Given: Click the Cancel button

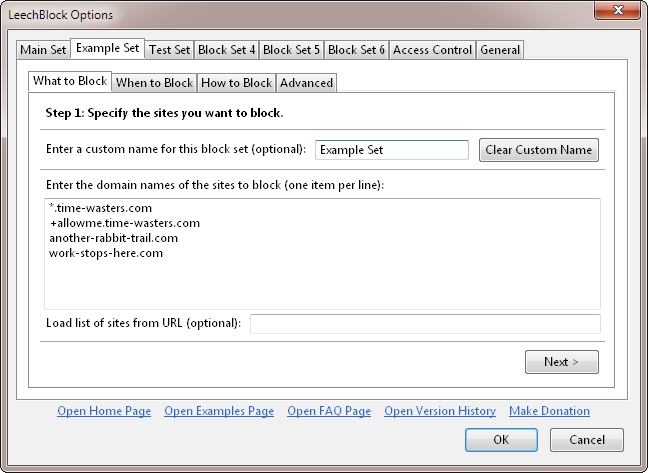Looking at the screenshot, I should tap(587, 440).
